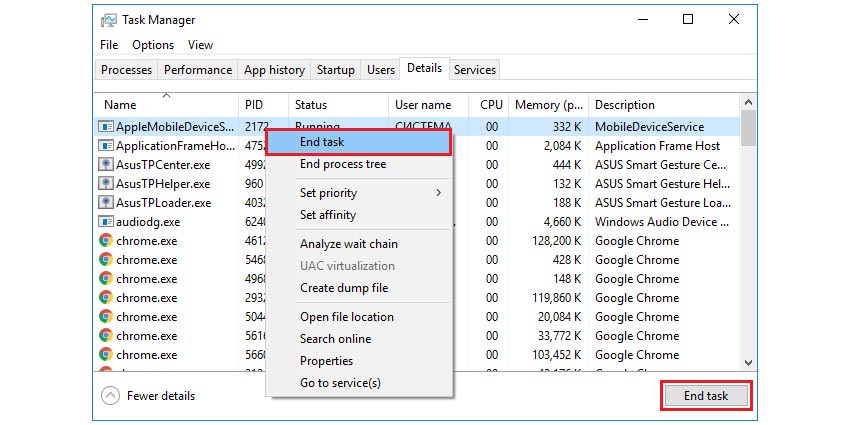Click the 4,660 K memory value
The image size is (850, 425).
point(562,222)
